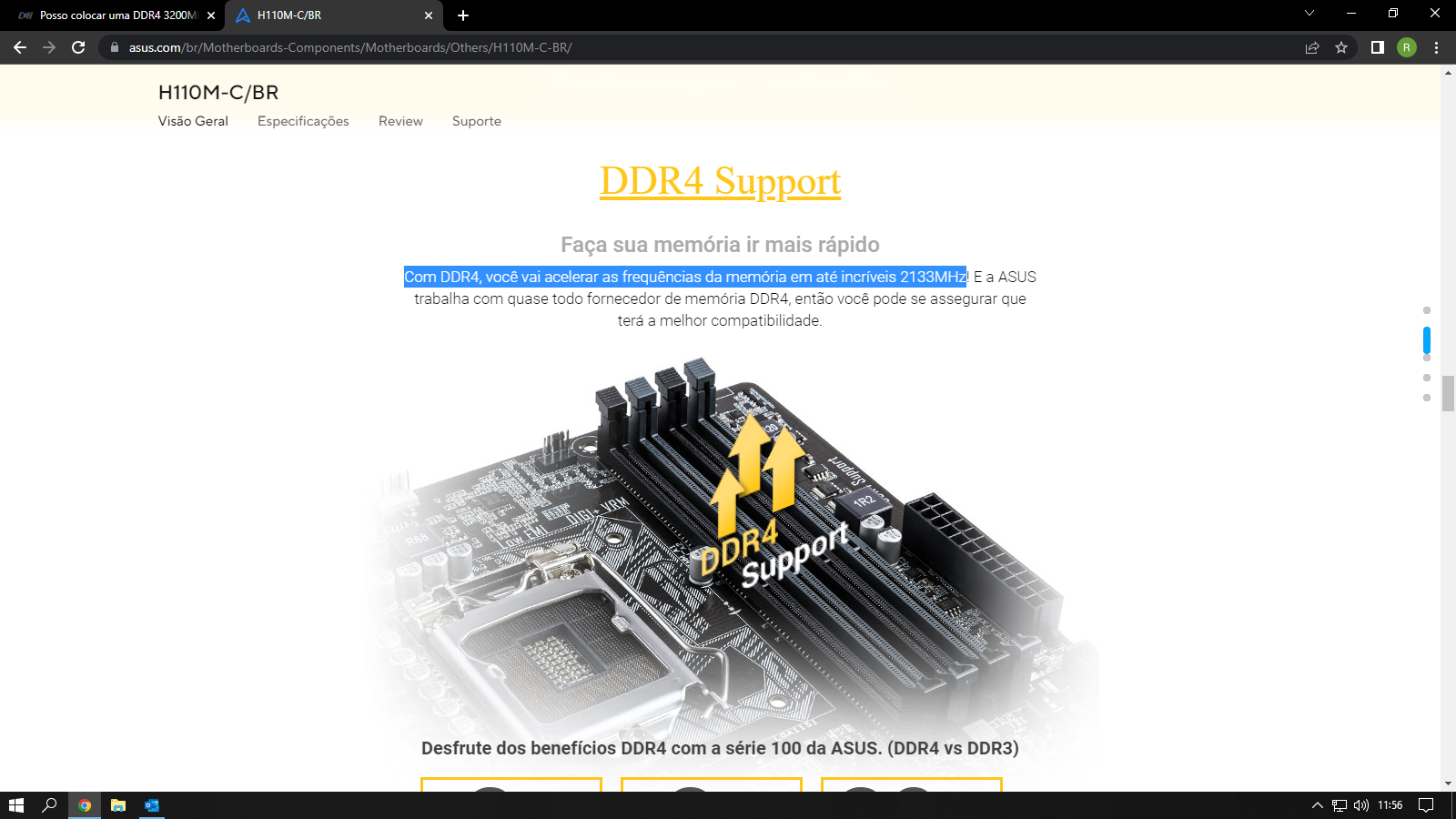The image size is (1456, 819).
Task: Close the 'Posso colocar uma DDR4' tab
Action: pos(211,15)
